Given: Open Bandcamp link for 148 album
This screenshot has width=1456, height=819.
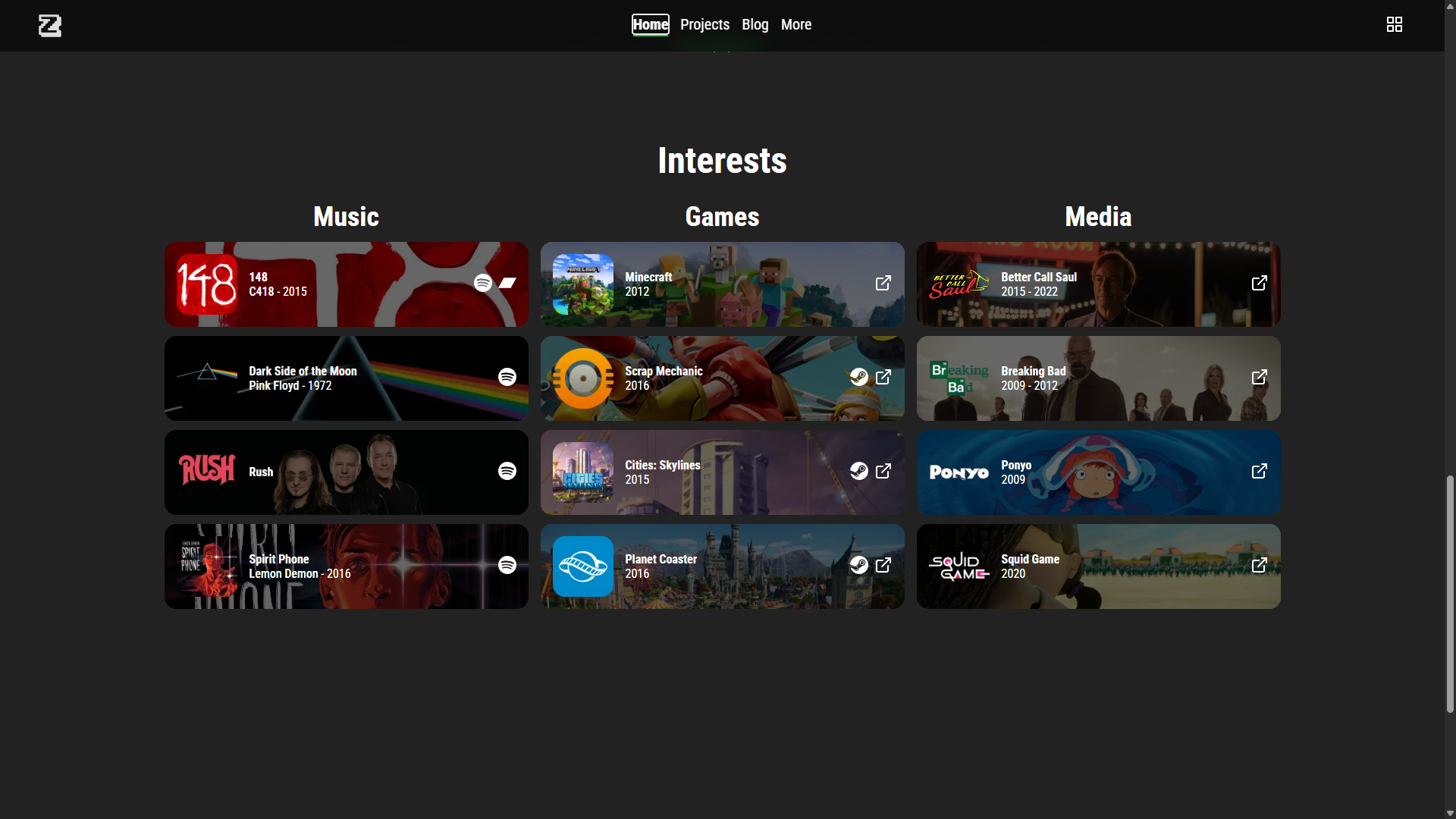Looking at the screenshot, I should pos(507,283).
